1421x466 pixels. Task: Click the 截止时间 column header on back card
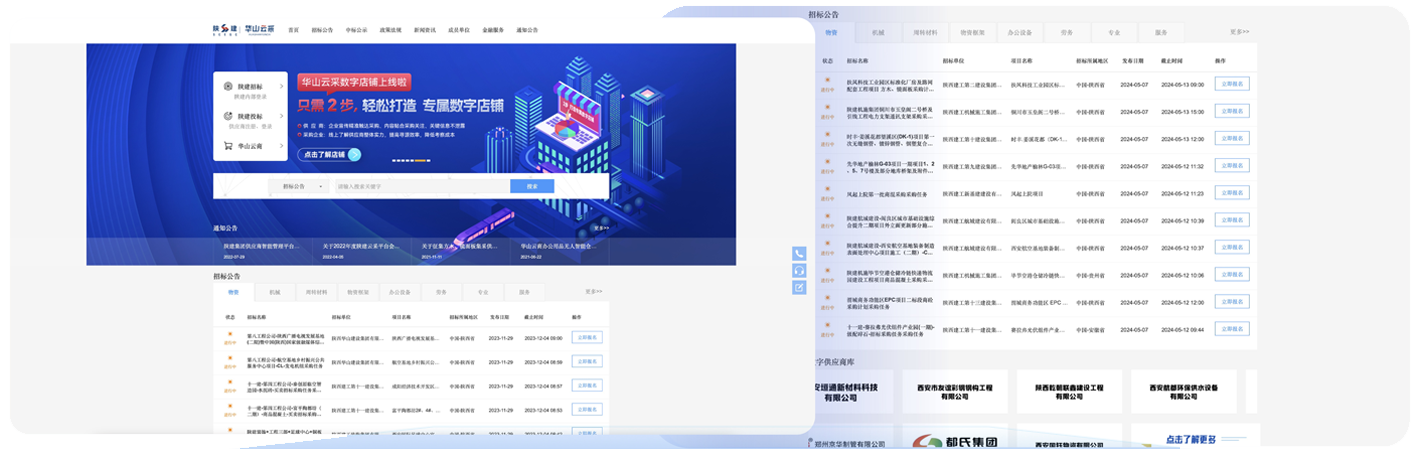(1172, 61)
